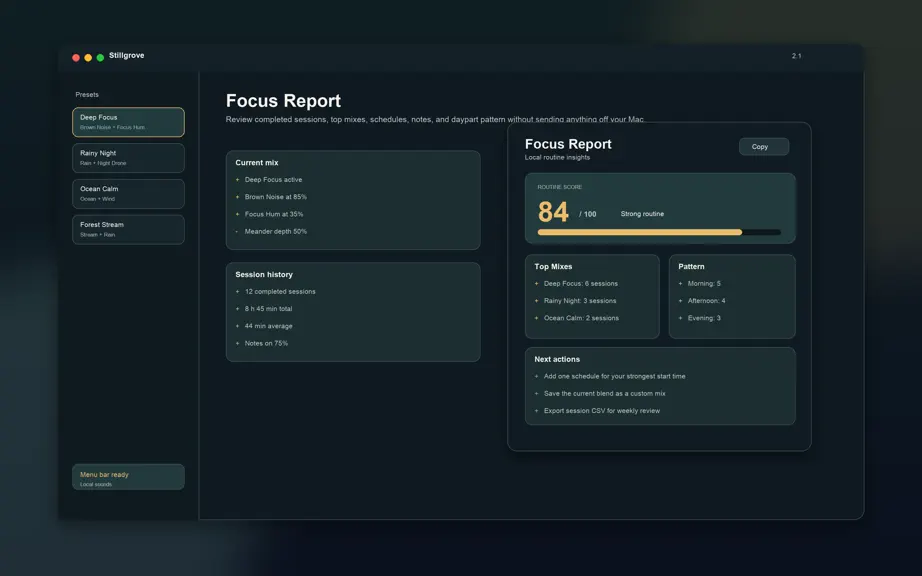
Task: Select the Deep Focus preset
Action: click(128, 122)
